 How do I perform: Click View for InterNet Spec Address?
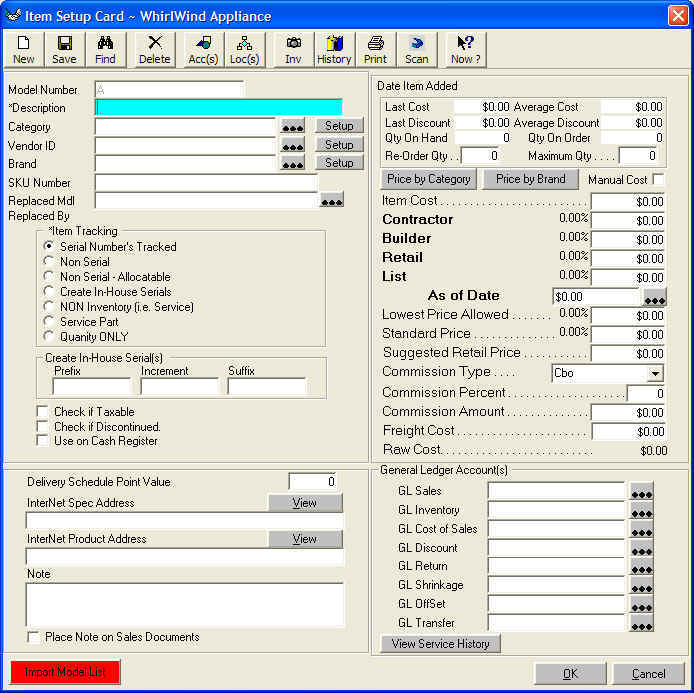(x=305, y=503)
